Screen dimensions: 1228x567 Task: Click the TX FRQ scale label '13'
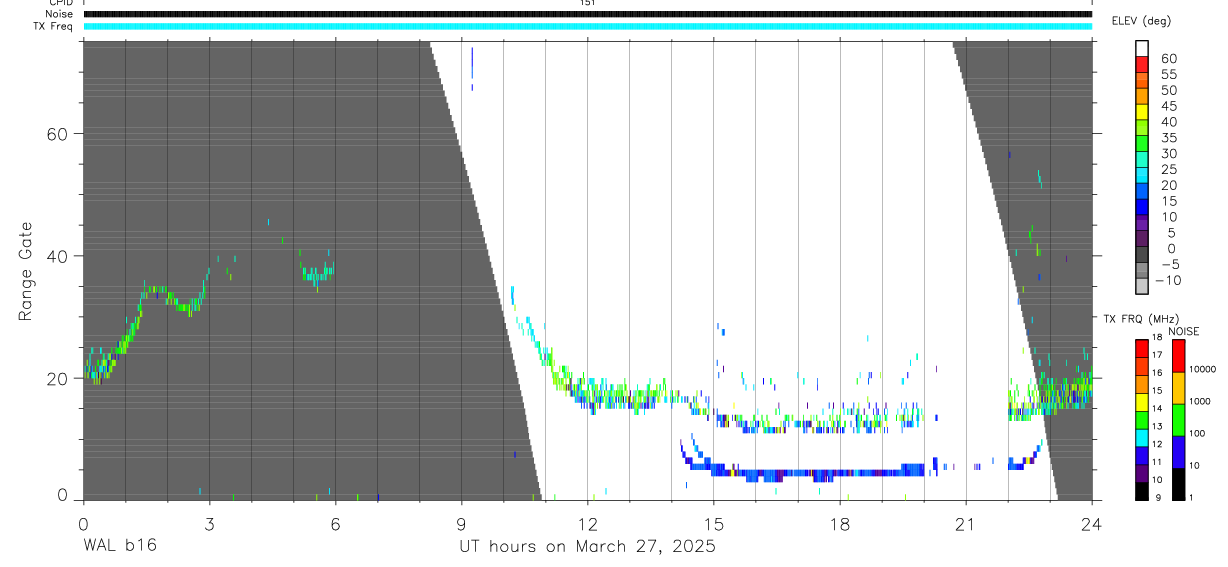pos(1157,426)
